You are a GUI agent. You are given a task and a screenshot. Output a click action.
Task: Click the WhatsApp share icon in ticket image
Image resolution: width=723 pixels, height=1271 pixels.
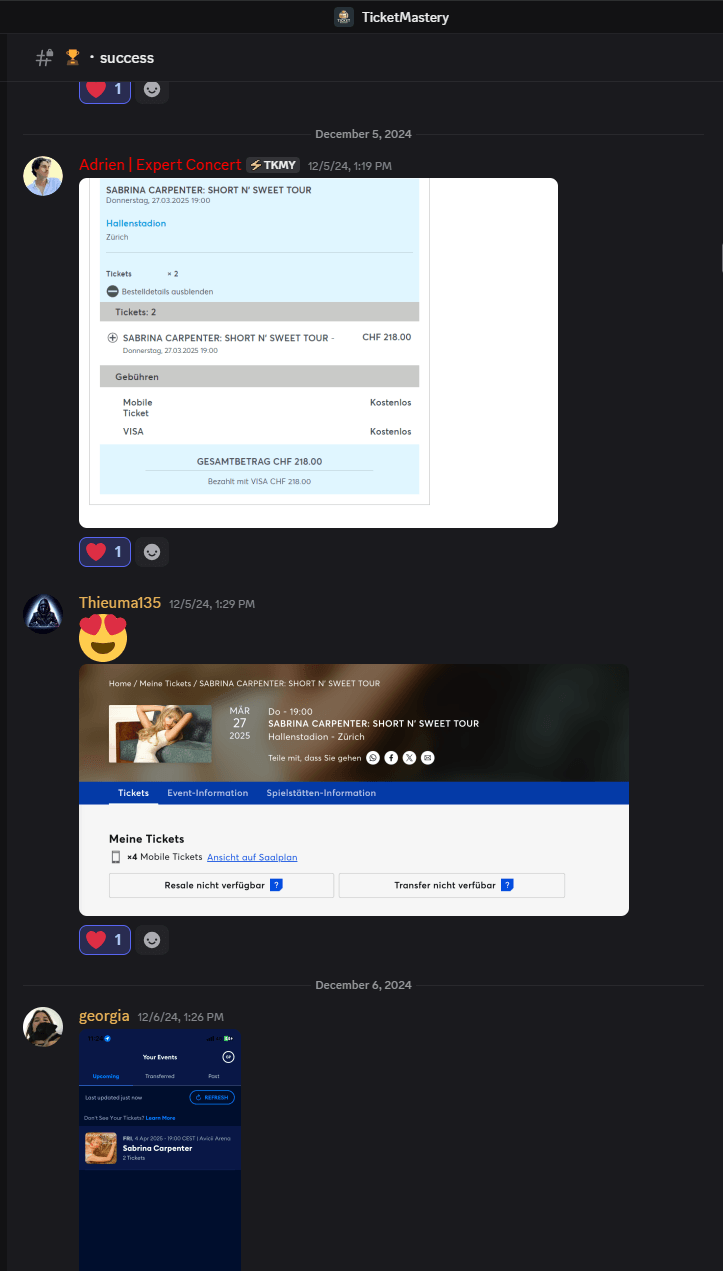pyautogui.click(x=373, y=758)
